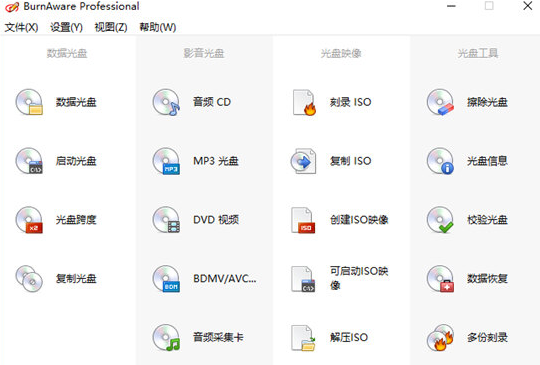Click the 擦除光盘 text label
Viewport: 540px width, 365px height.
(x=487, y=102)
